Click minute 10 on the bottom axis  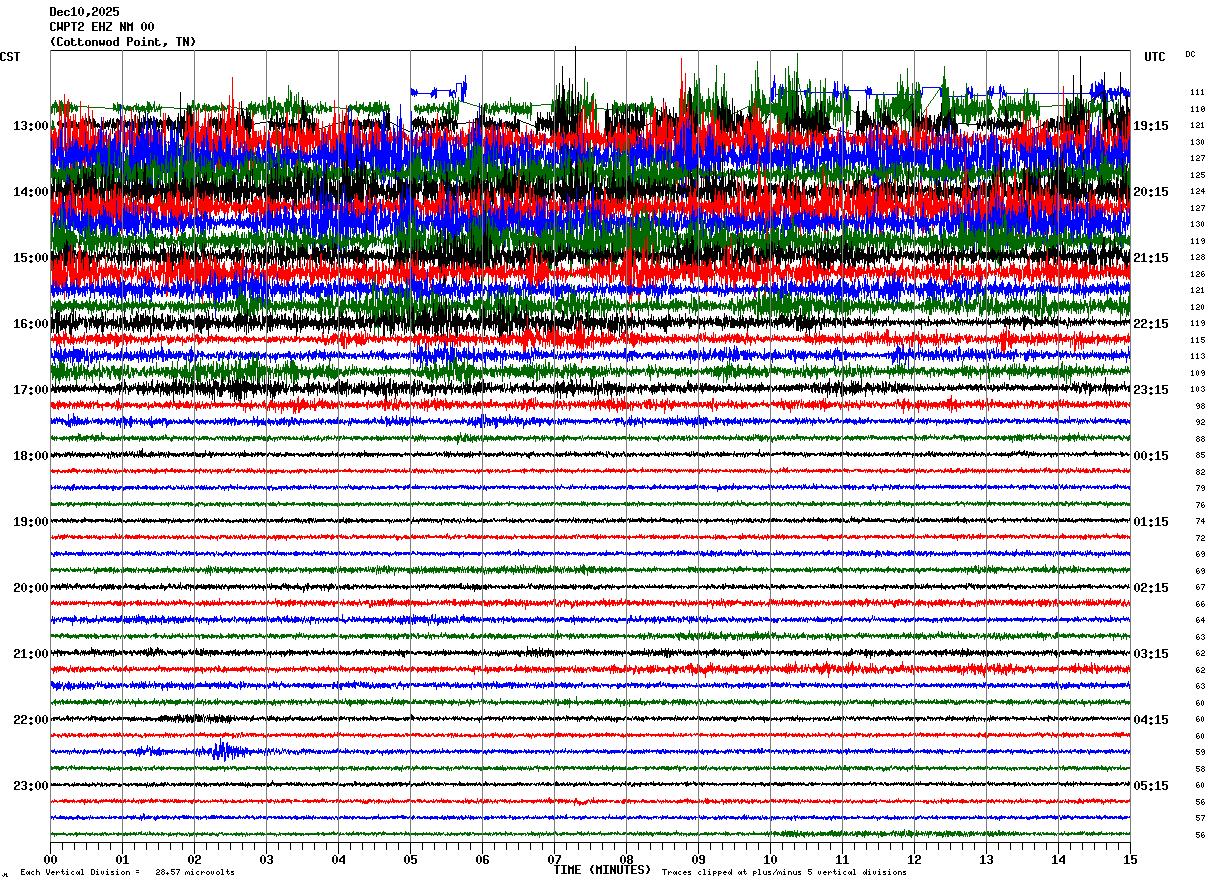[770, 859]
